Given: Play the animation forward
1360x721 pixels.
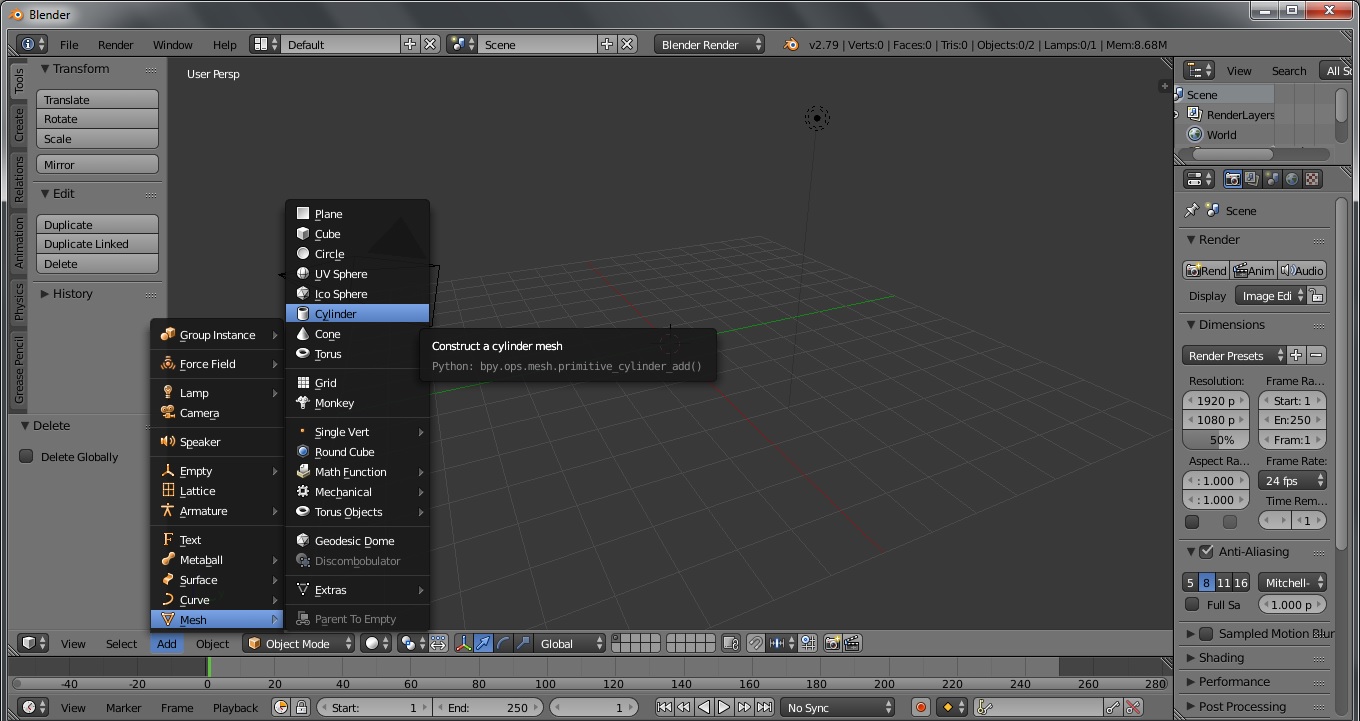Looking at the screenshot, I should pyautogui.click(x=724, y=707).
